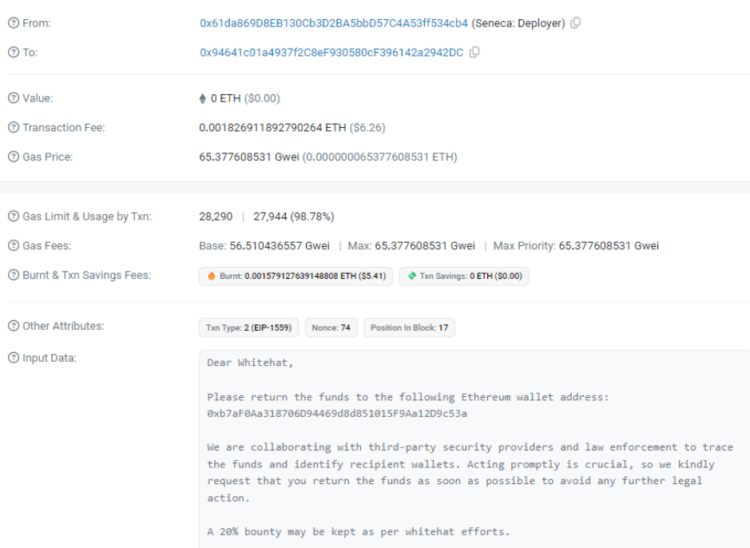Image resolution: width=750 pixels, height=548 pixels.
Task: Click the Position In Block 17 badge
Action: (408, 327)
